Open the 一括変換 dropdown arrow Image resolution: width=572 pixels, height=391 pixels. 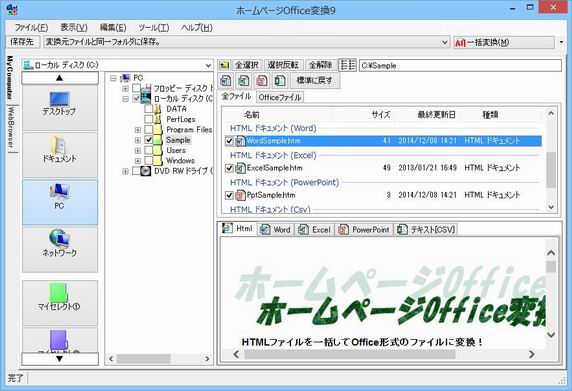point(561,42)
